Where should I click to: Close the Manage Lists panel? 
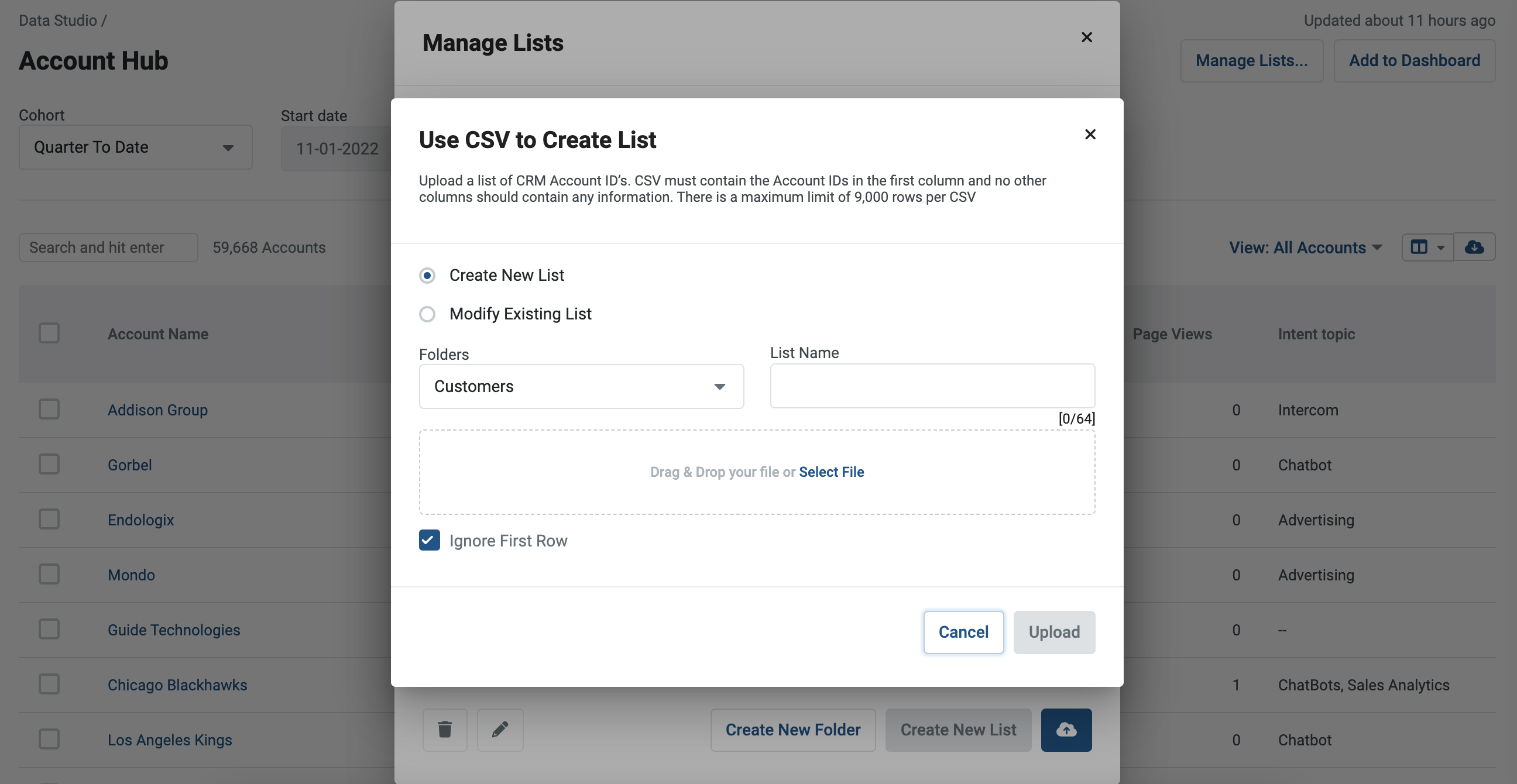tap(1086, 37)
